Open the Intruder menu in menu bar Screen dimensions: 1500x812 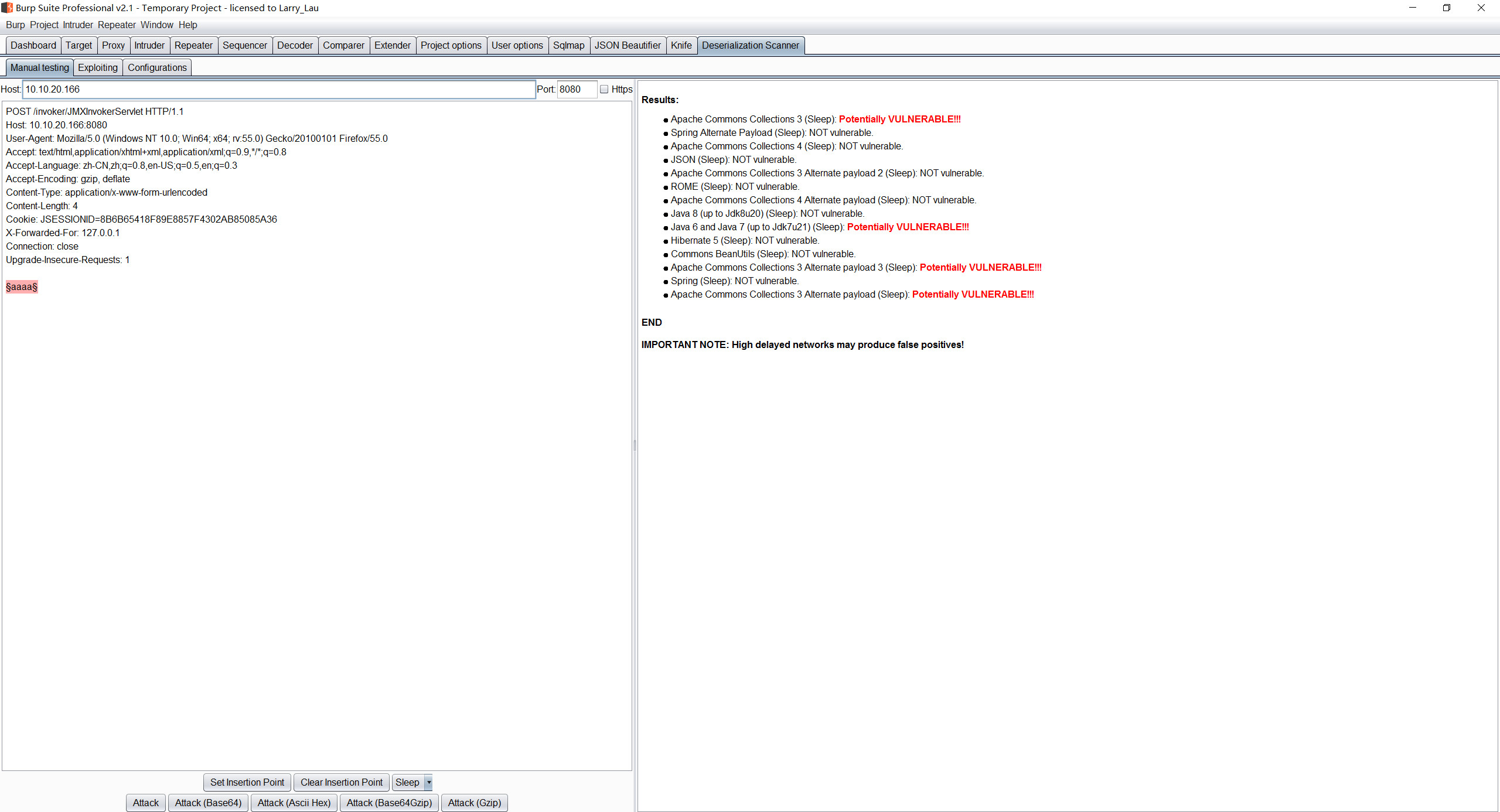tap(78, 25)
